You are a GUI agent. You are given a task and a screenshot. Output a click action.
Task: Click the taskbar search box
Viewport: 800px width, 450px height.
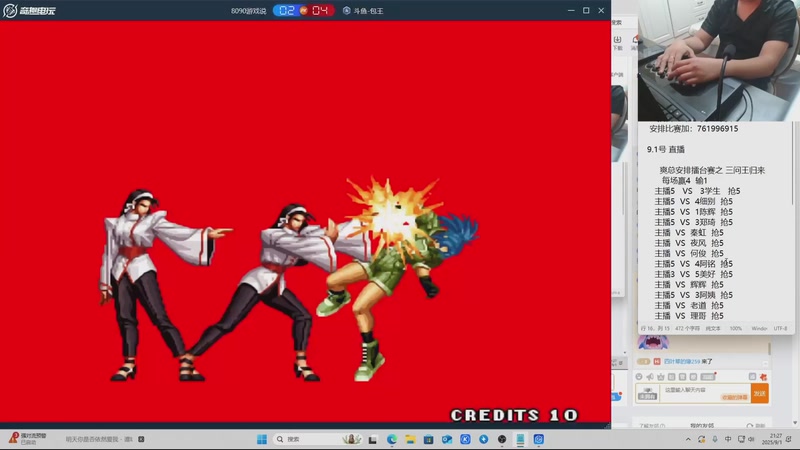317,439
